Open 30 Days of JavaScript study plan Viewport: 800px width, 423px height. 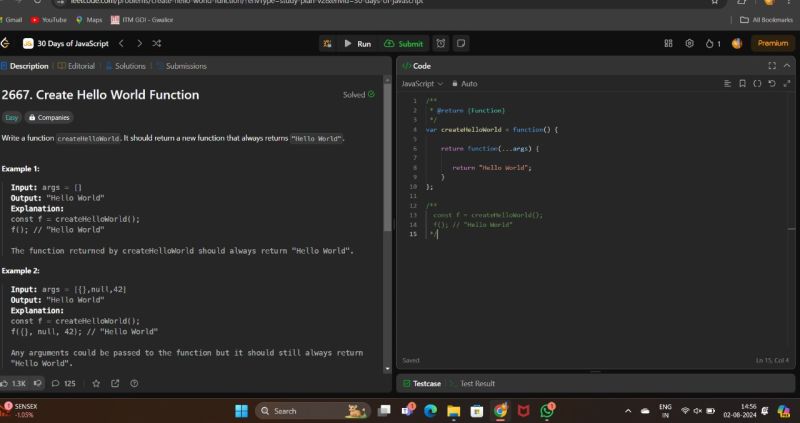[66, 43]
